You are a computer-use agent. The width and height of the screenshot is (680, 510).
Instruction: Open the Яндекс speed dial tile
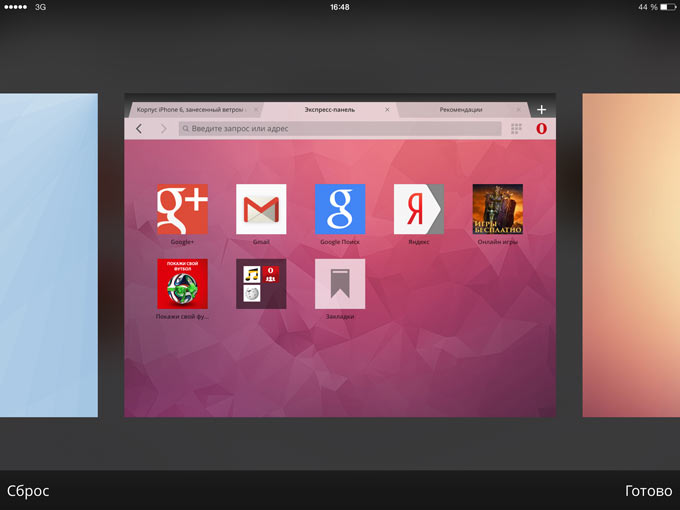[419, 209]
